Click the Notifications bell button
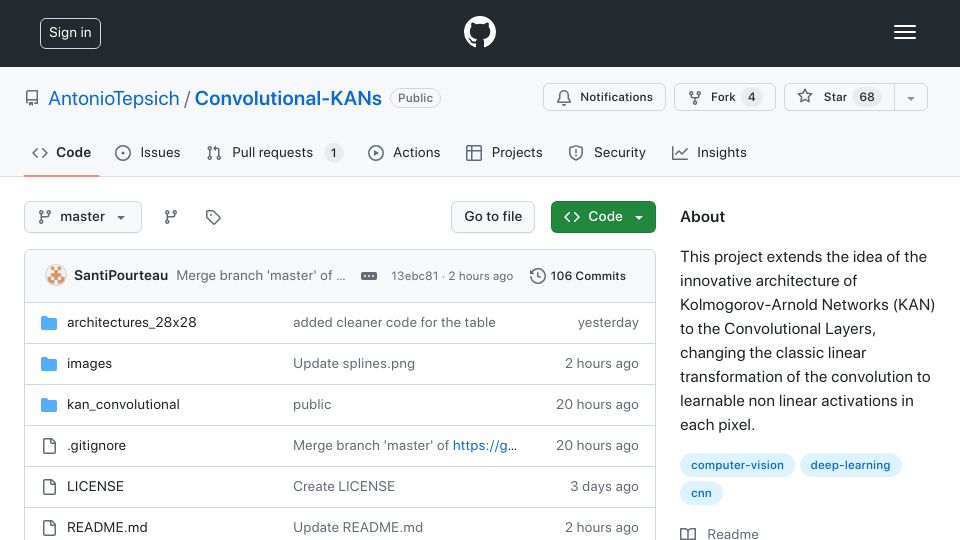 point(604,97)
